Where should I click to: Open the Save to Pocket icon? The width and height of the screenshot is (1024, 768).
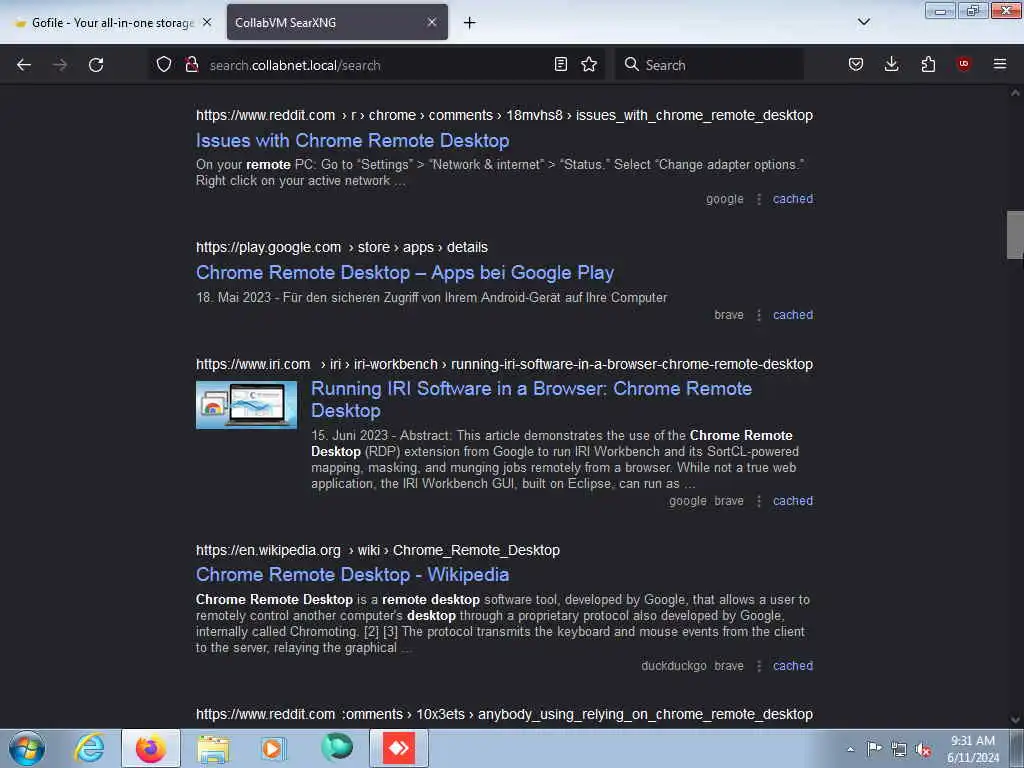[856, 64]
